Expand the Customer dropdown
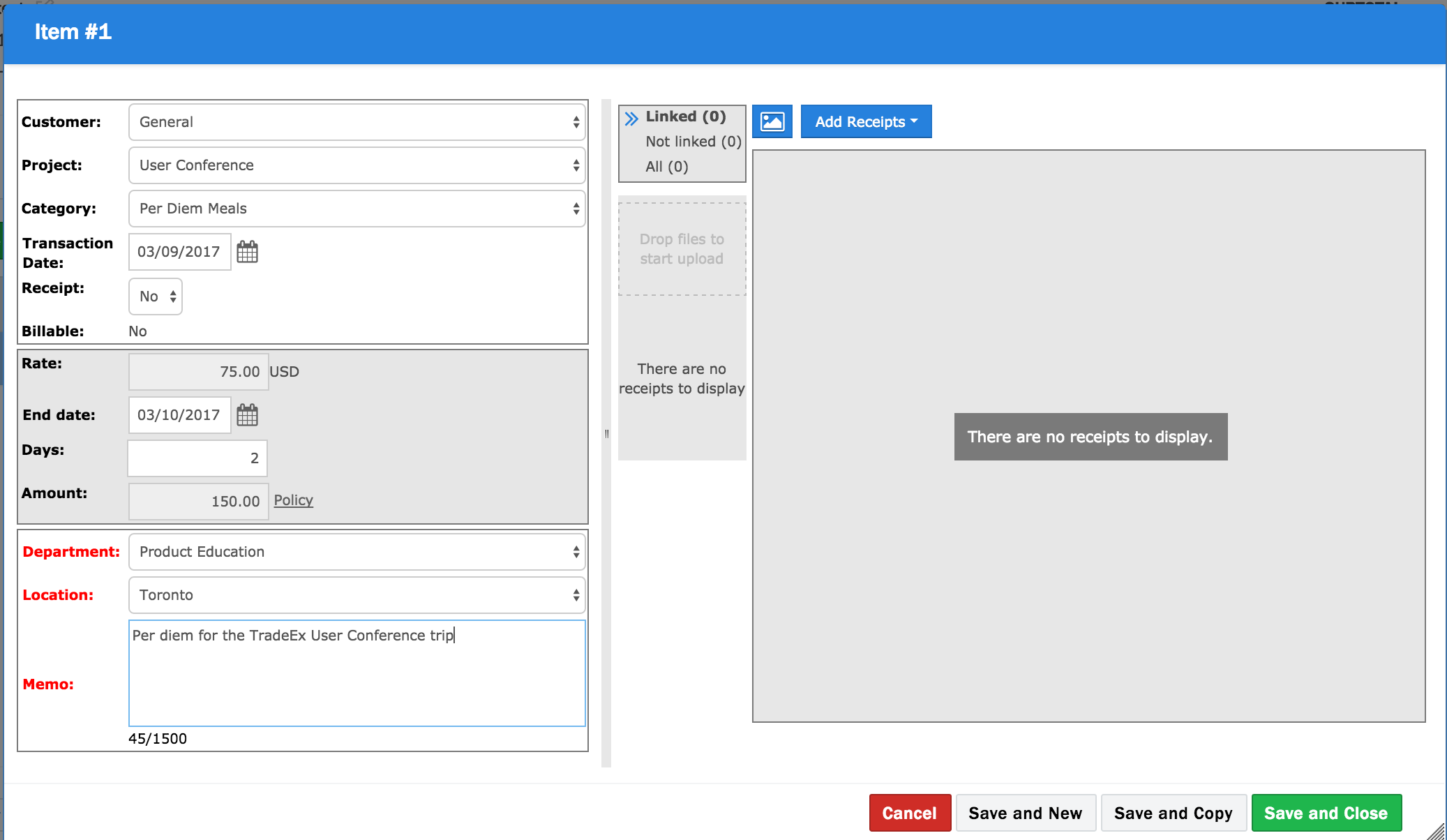The height and width of the screenshot is (840, 1447). [357, 122]
